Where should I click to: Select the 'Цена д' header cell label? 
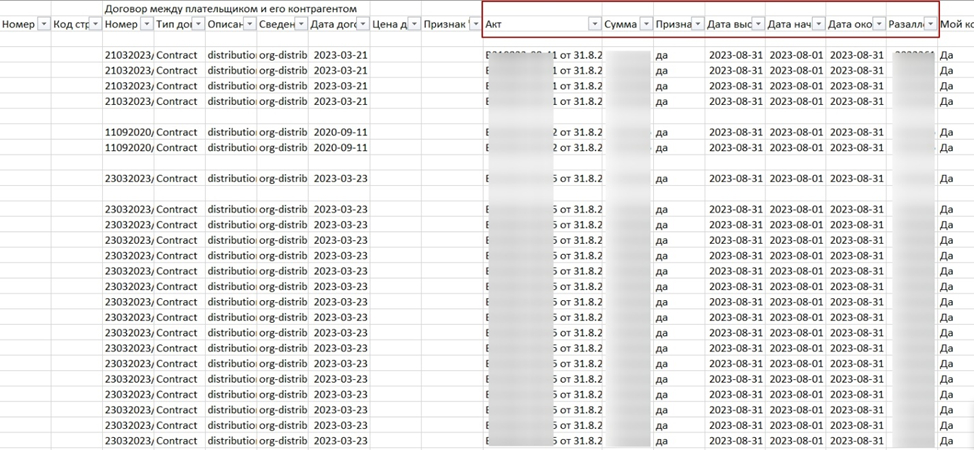pyautogui.click(x=390, y=24)
